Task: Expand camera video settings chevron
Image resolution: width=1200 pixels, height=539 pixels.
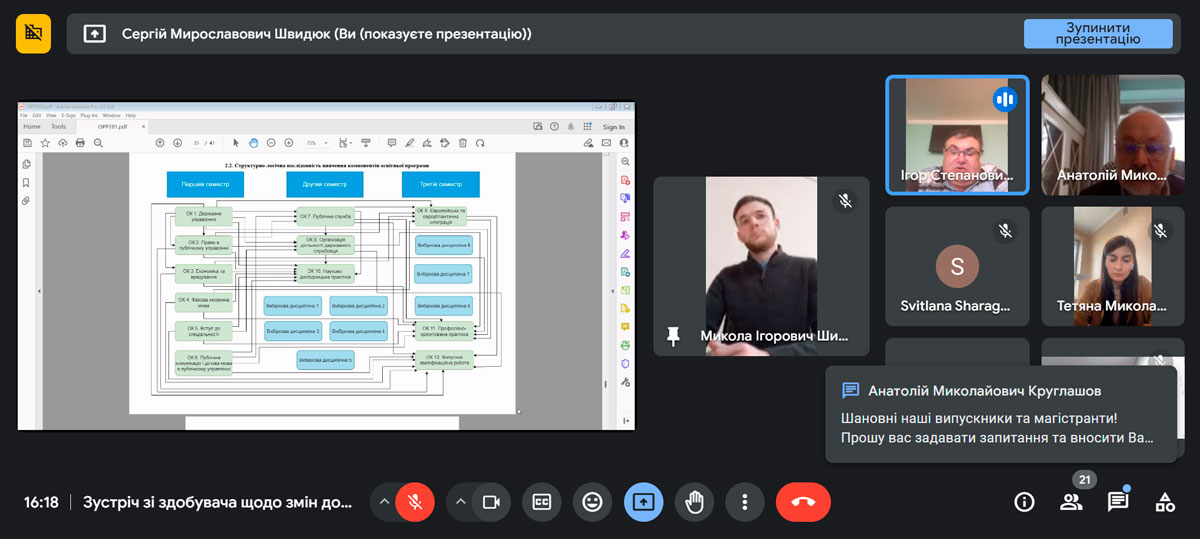Action: coord(460,502)
